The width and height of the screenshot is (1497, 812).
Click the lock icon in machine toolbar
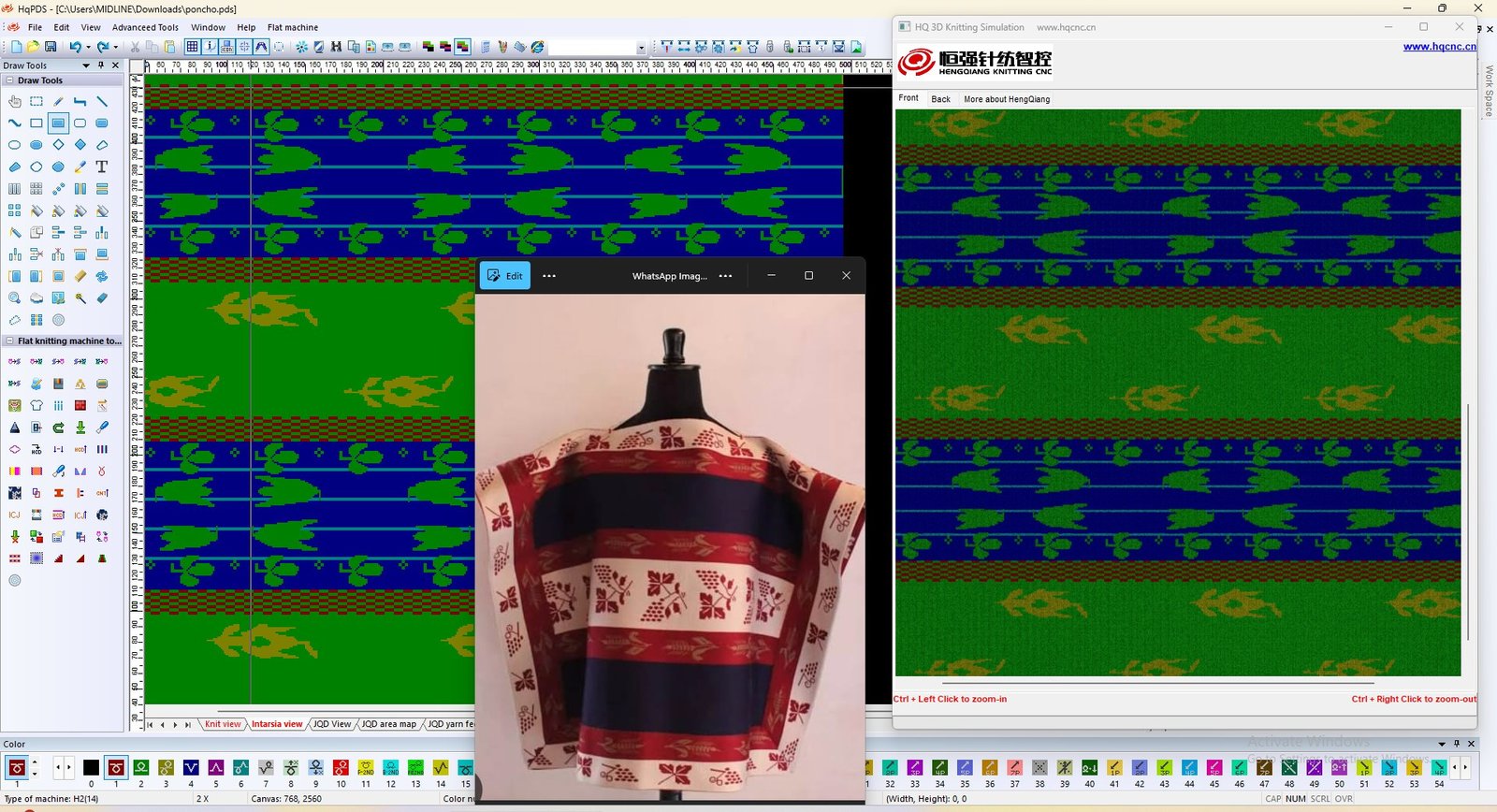[770, 47]
